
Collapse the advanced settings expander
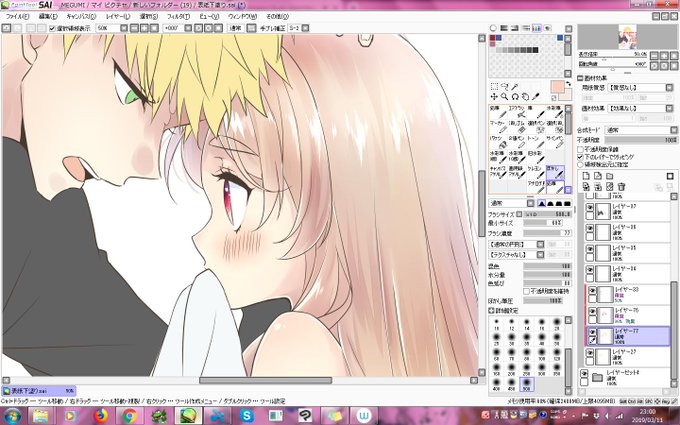click(x=492, y=311)
